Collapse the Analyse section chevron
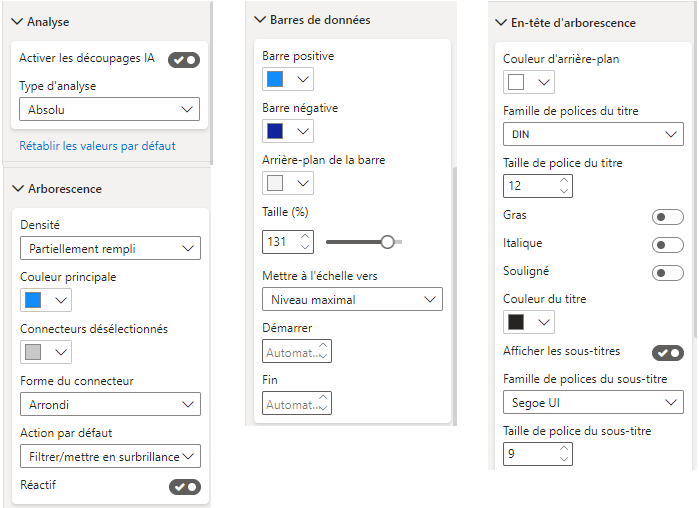This screenshot has height=508, width=699. point(17,21)
